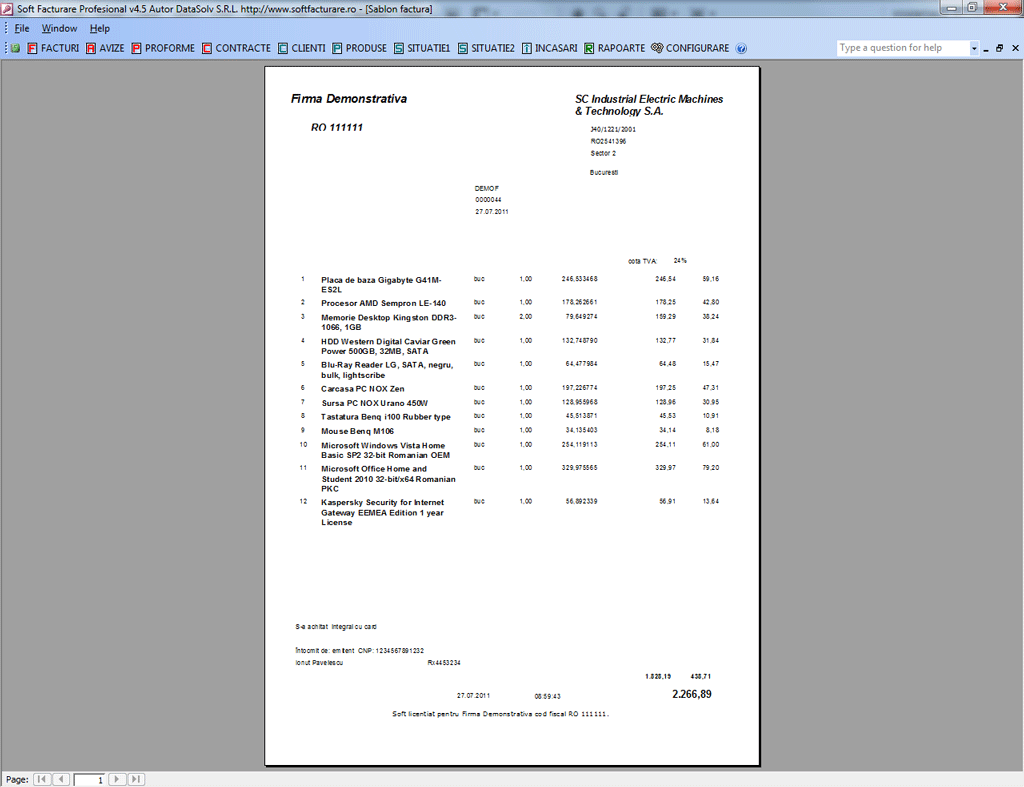
Task: Click the invoice grand total '2.266,89'
Action: tap(692, 694)
